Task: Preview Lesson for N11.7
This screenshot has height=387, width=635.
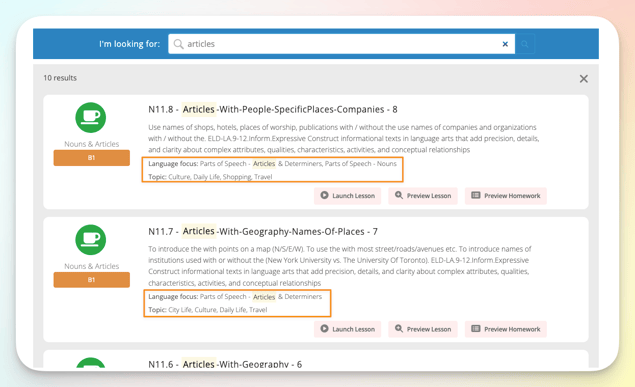Action: point(423,329)
